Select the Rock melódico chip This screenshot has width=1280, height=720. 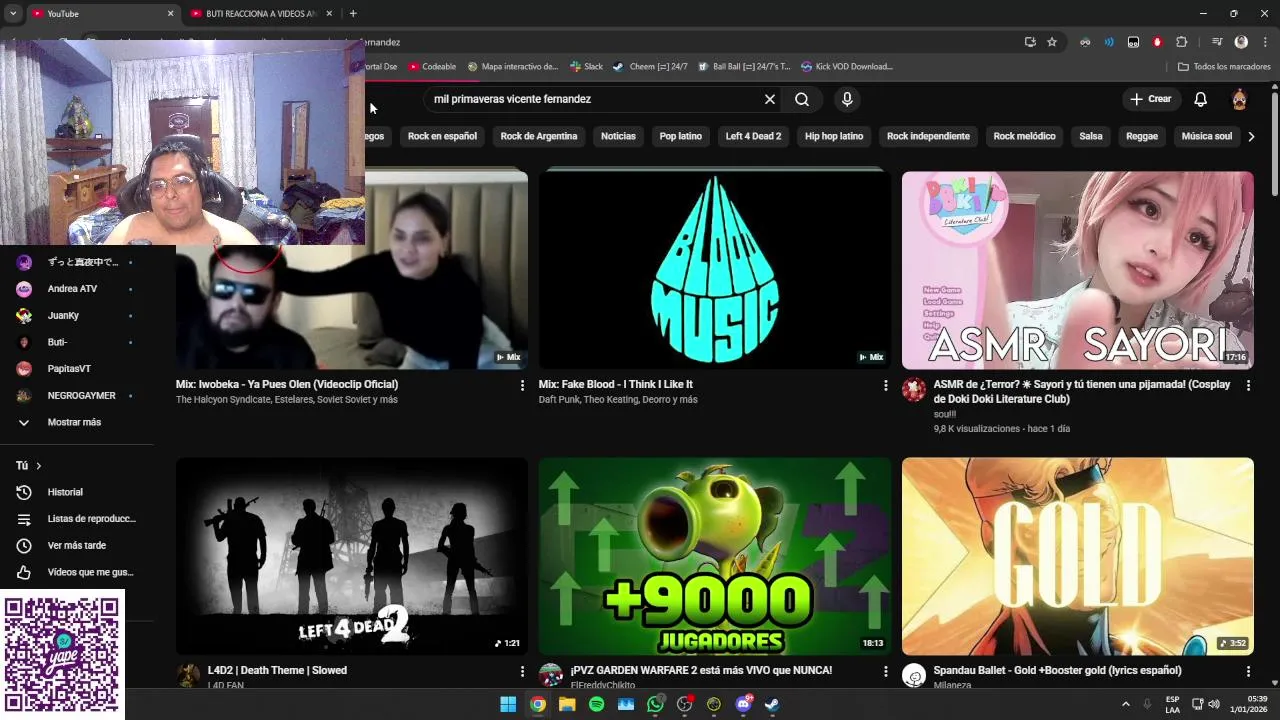tap(1024, 136)
